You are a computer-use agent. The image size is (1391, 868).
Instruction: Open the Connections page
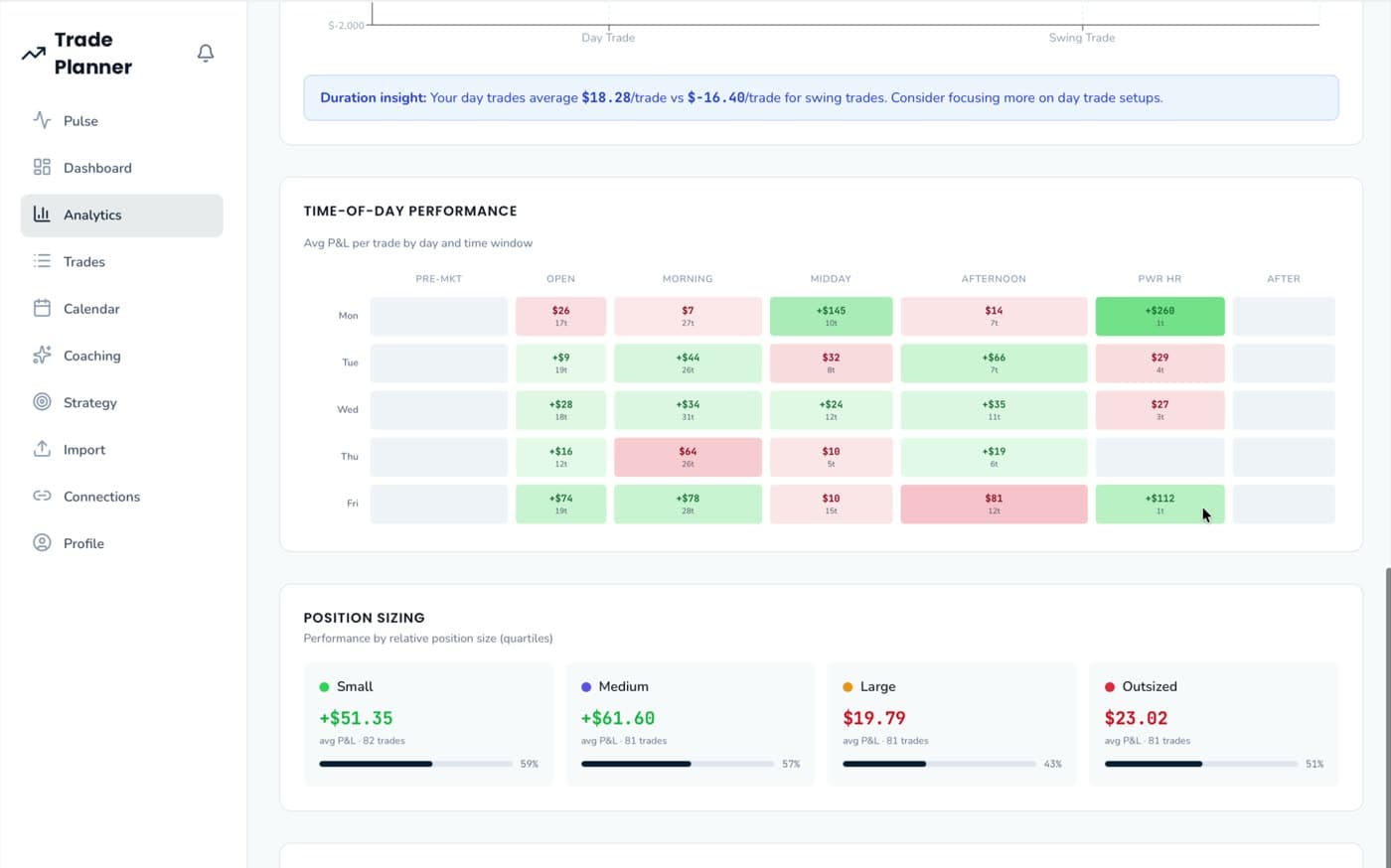click(121, 497)
